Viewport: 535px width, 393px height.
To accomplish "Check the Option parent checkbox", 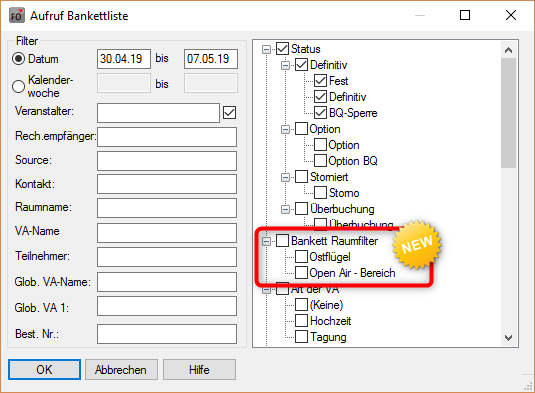I will [301, 129].
